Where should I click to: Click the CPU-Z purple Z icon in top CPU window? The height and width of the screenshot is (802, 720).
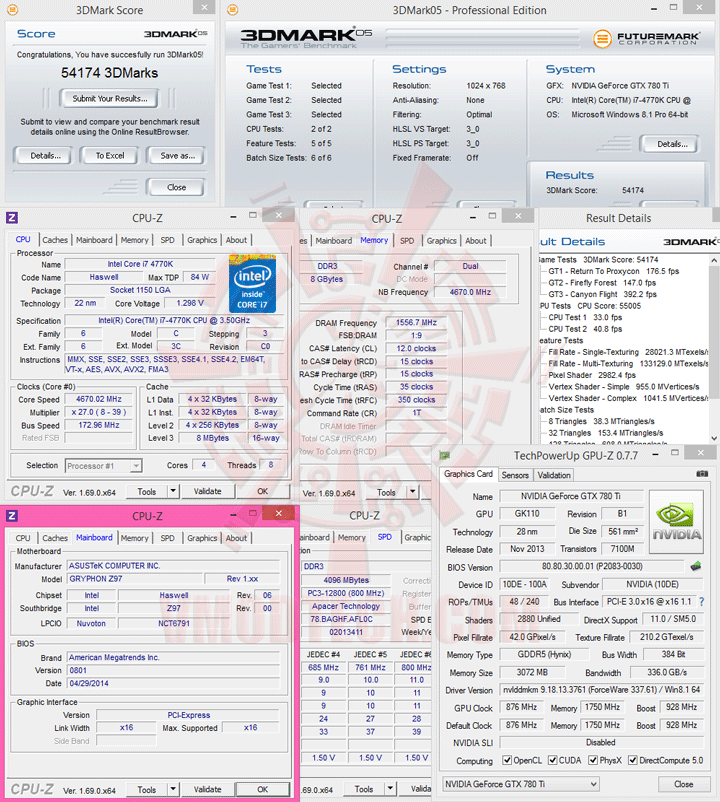(12, 217)
